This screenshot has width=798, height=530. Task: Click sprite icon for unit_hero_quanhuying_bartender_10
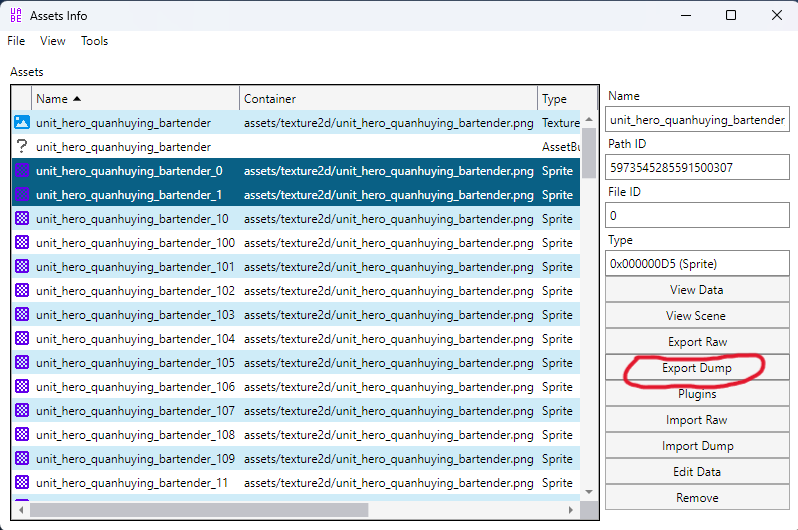pyautogui.click(x=22, y=219)
